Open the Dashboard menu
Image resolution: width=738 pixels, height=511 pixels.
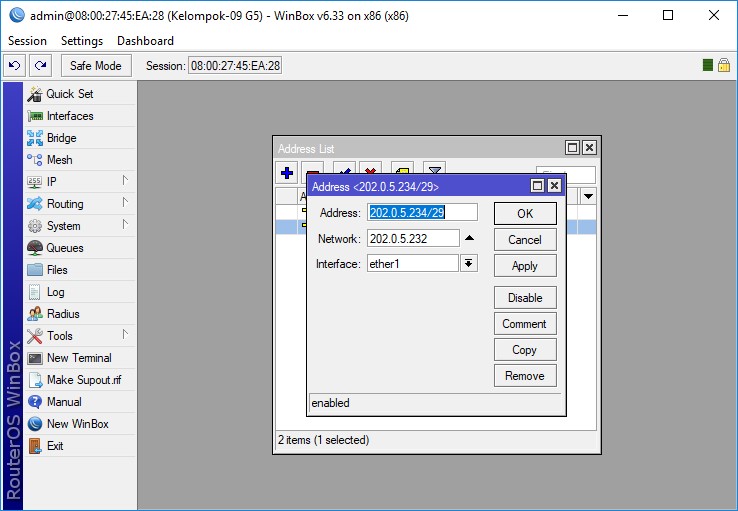145,41
